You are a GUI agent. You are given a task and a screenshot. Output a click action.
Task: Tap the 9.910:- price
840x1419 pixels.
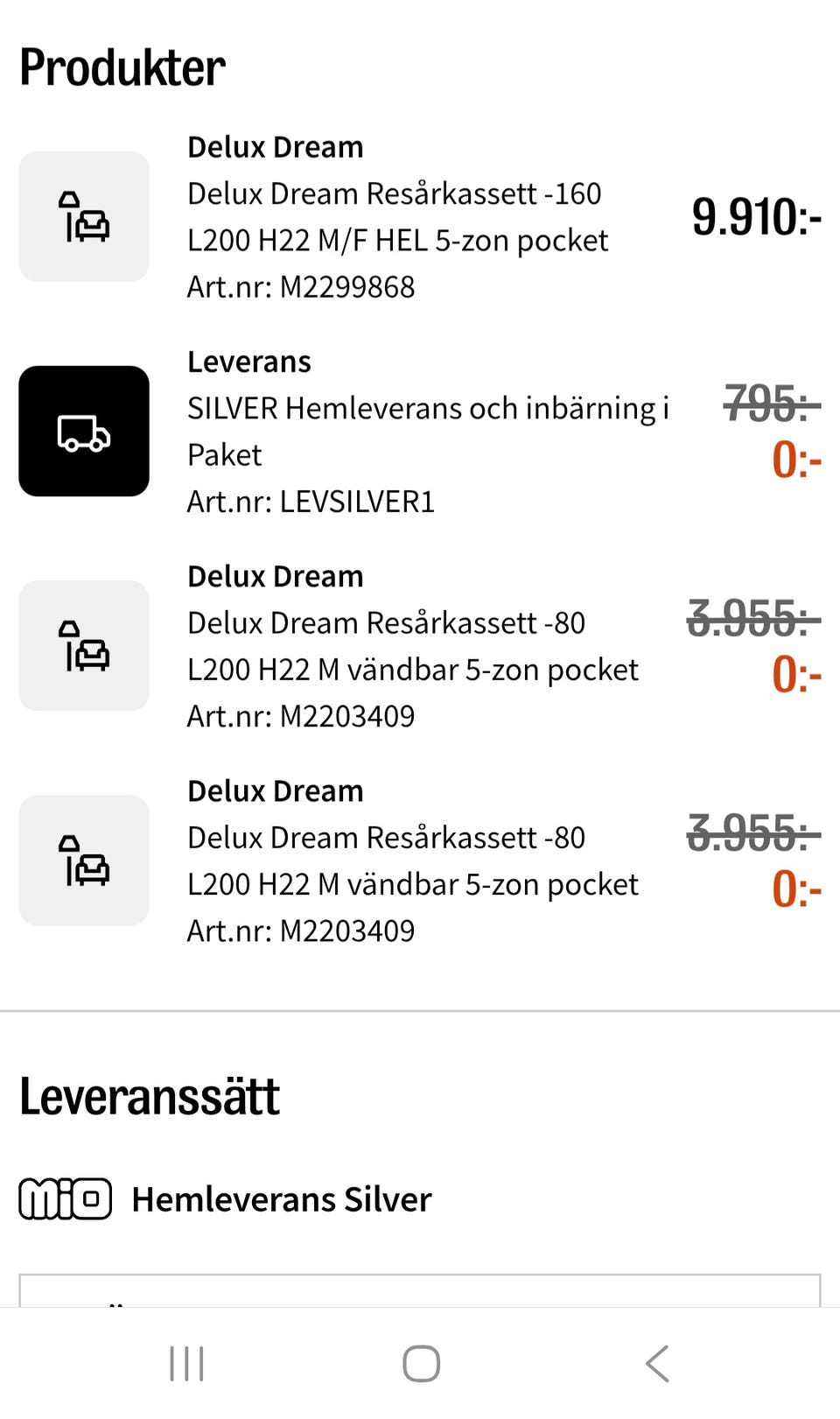[756, 217]
